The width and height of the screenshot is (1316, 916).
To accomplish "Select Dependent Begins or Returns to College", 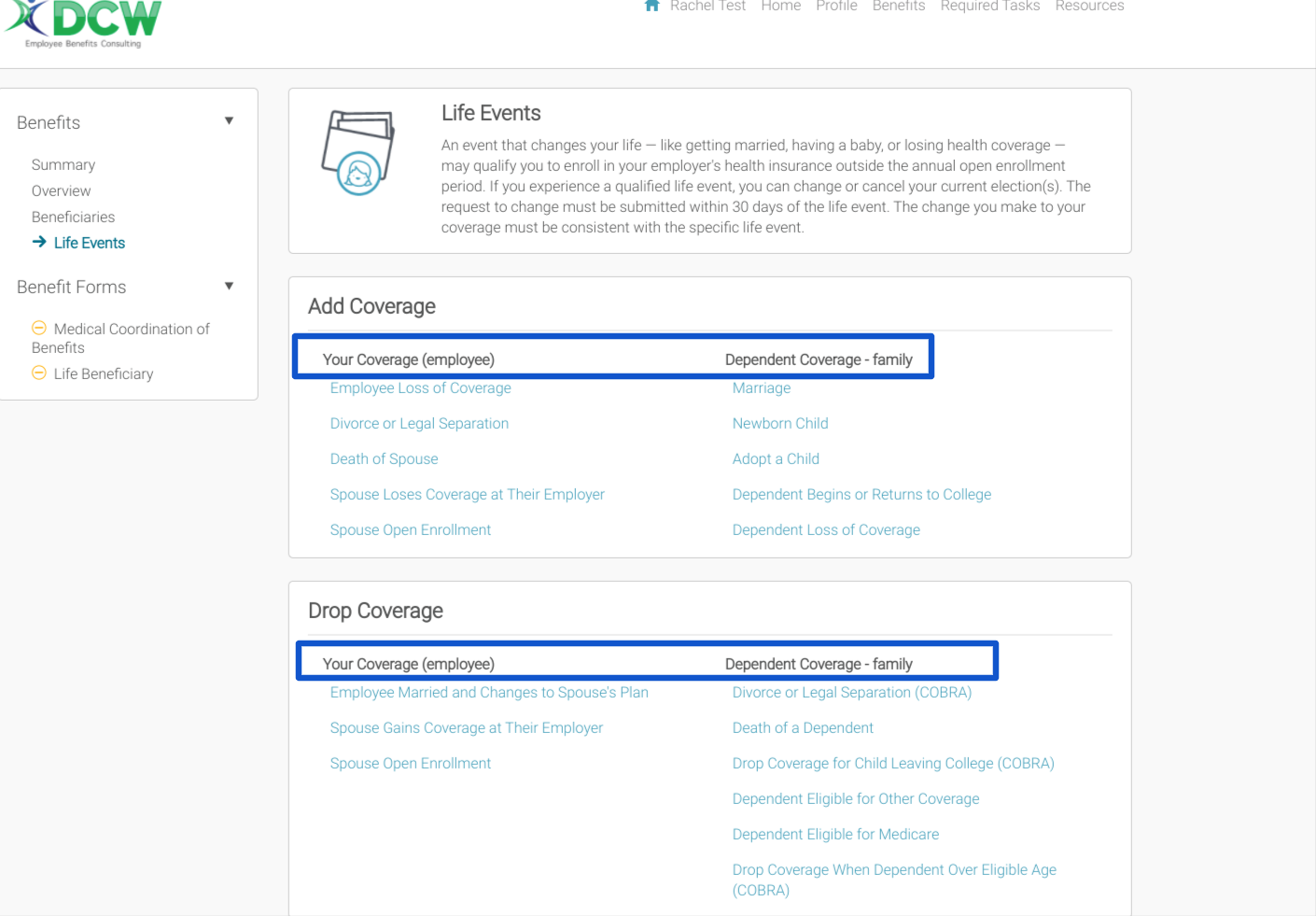I will coord(862,494).
